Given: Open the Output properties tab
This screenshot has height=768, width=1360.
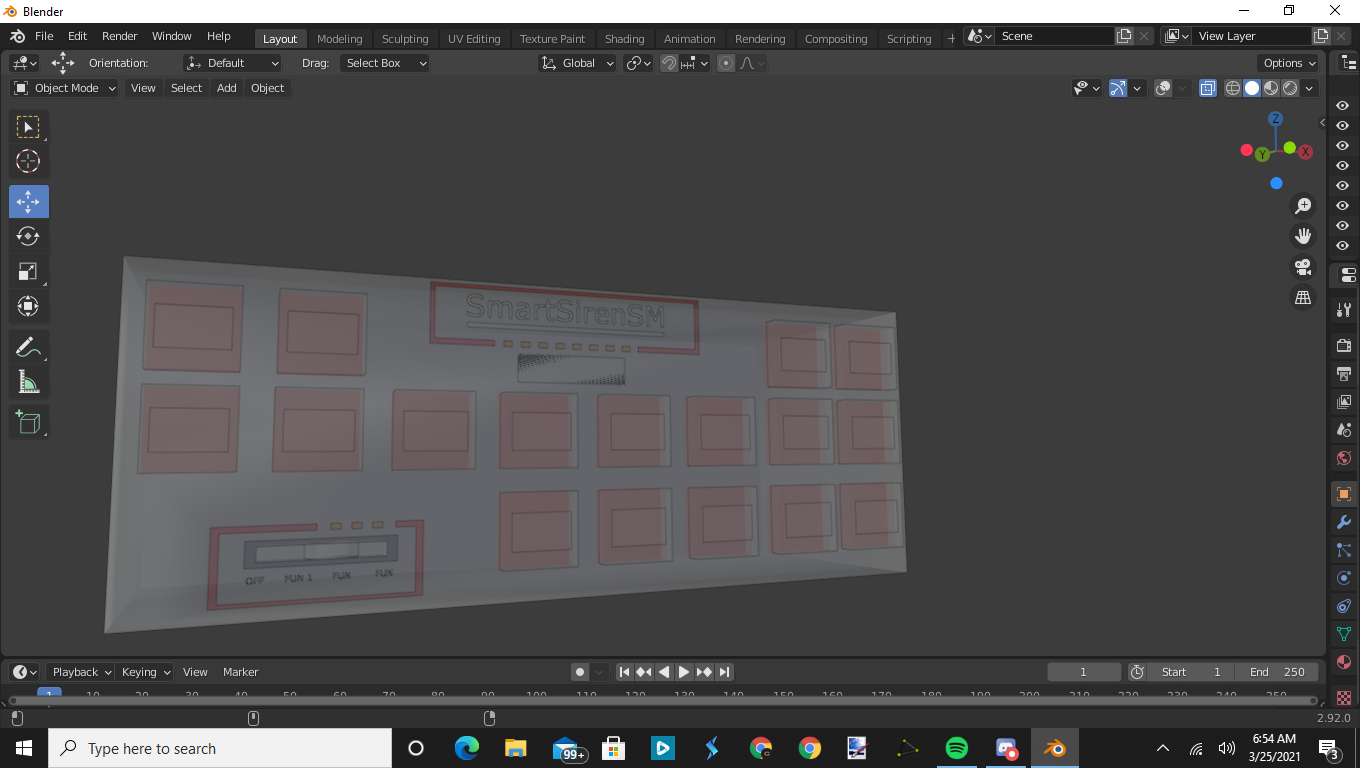Looking at the screenshot, I should (1344, 373).
